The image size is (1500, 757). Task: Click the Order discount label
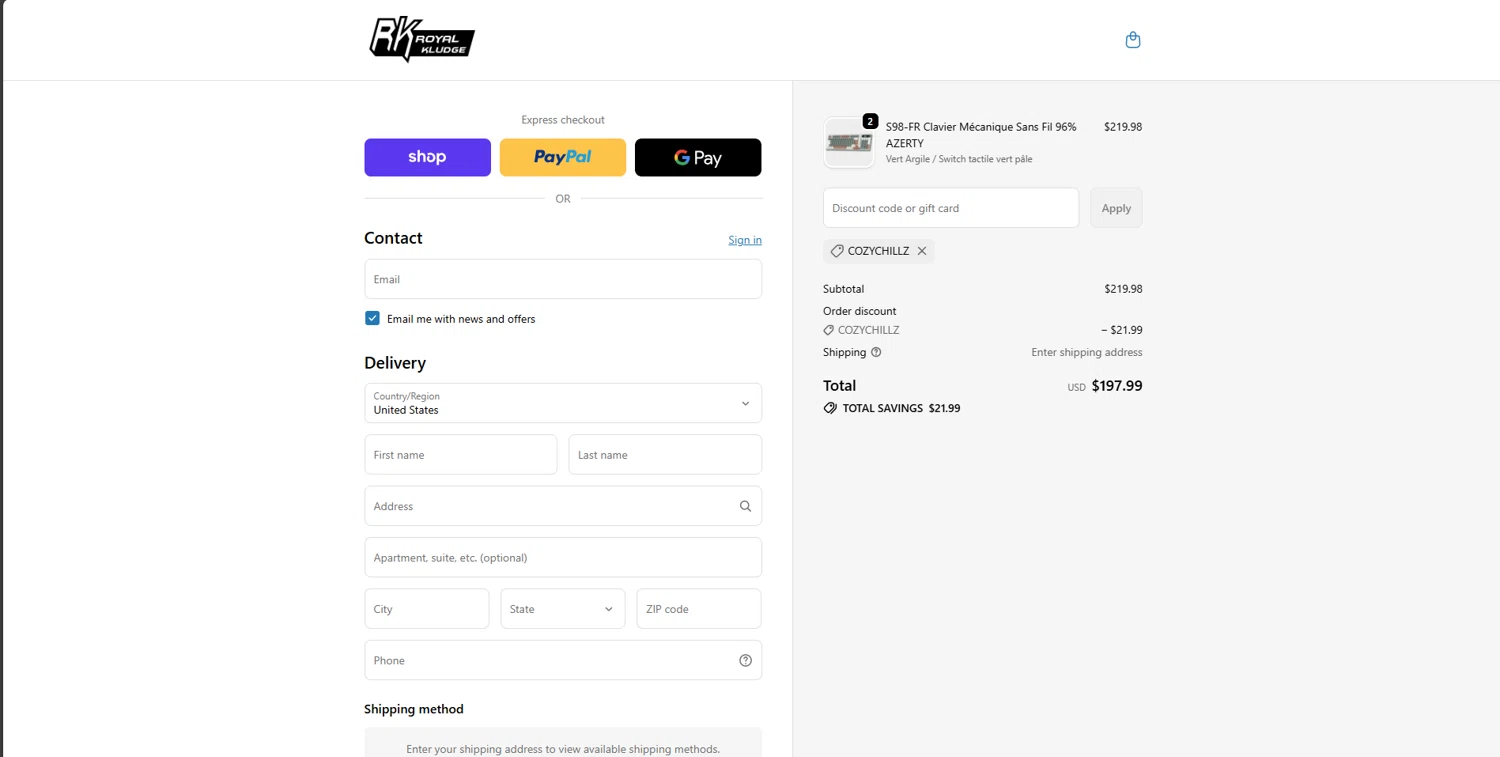coord(860,311)
